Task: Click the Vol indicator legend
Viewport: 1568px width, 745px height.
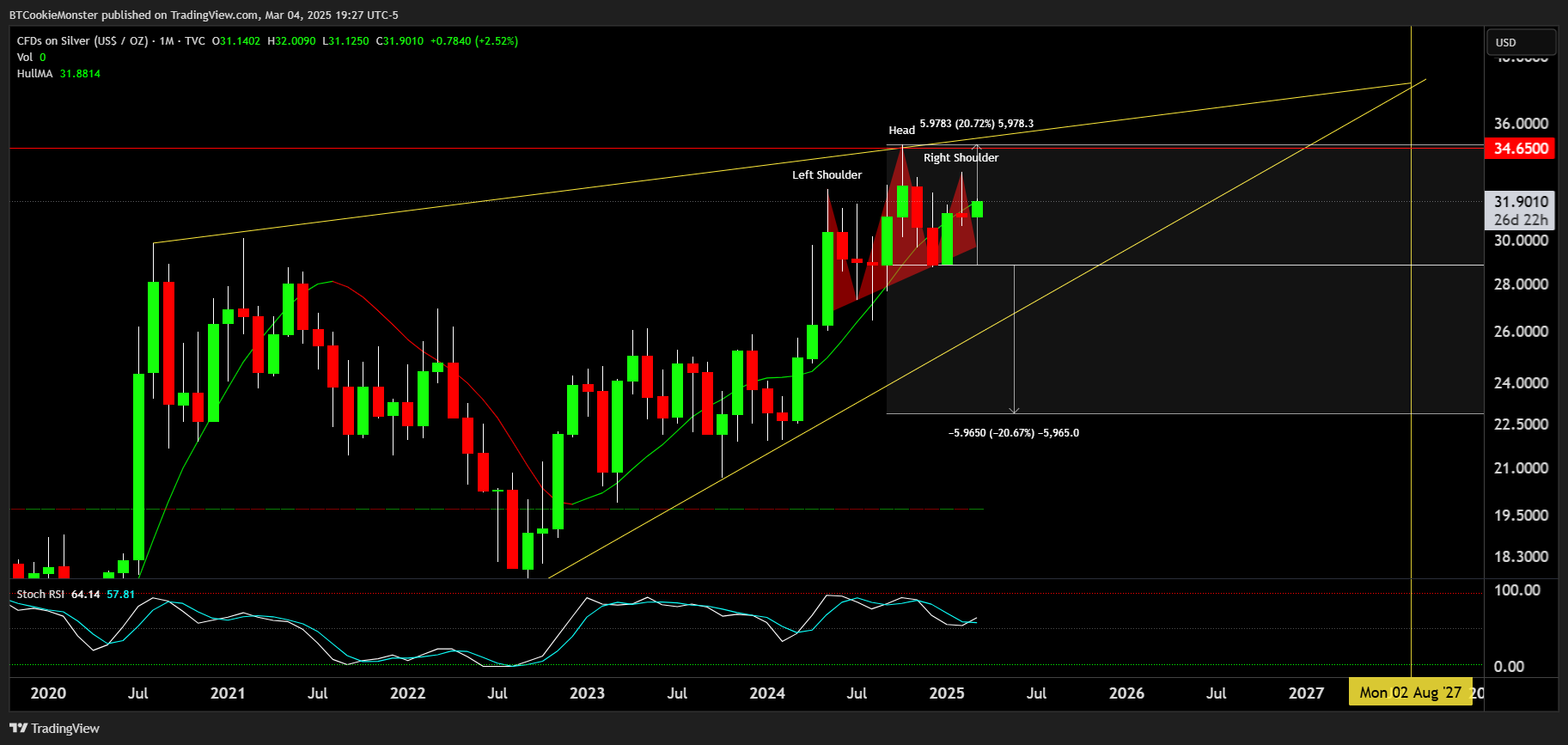Action: (31, 58)
